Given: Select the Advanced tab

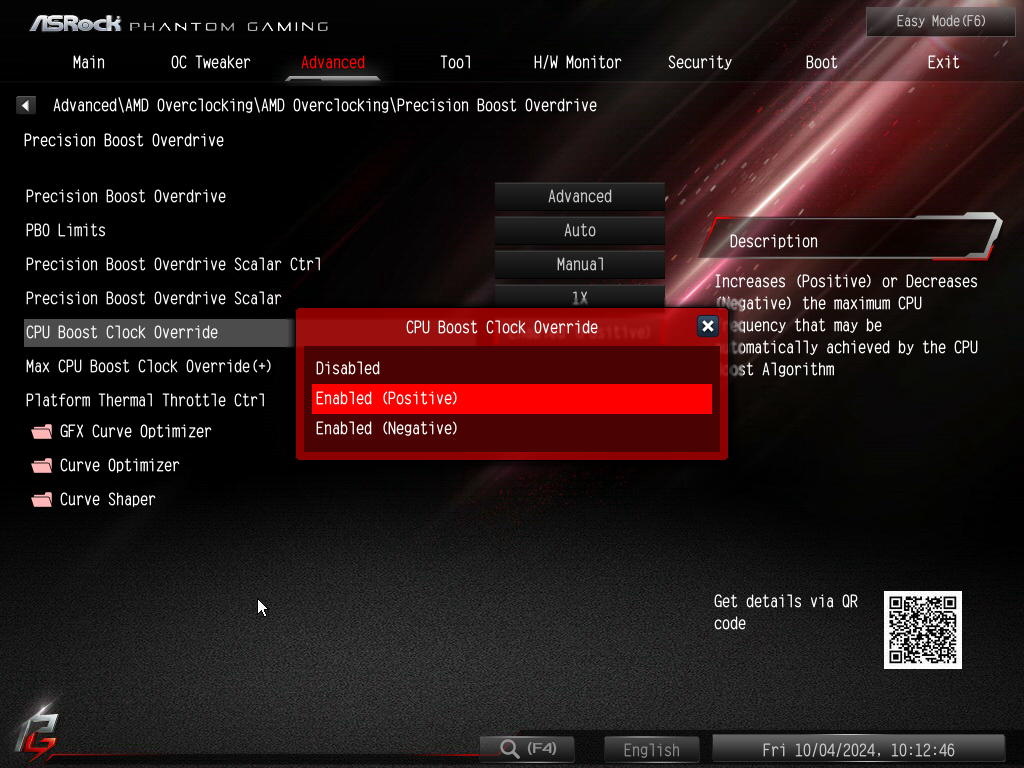Looking at the screenshot, I should (332, 63).
